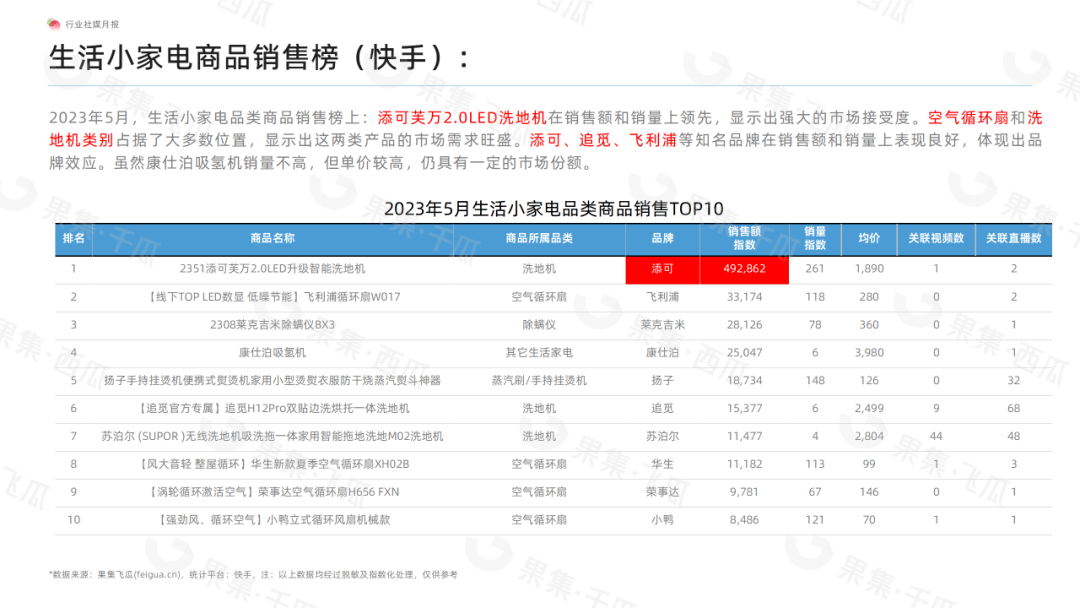Click the 蒸汽刷/手持挂烫机 category cell
Image resolution: width=1080 pixels, height=608 pixels.
pos(539,380)
